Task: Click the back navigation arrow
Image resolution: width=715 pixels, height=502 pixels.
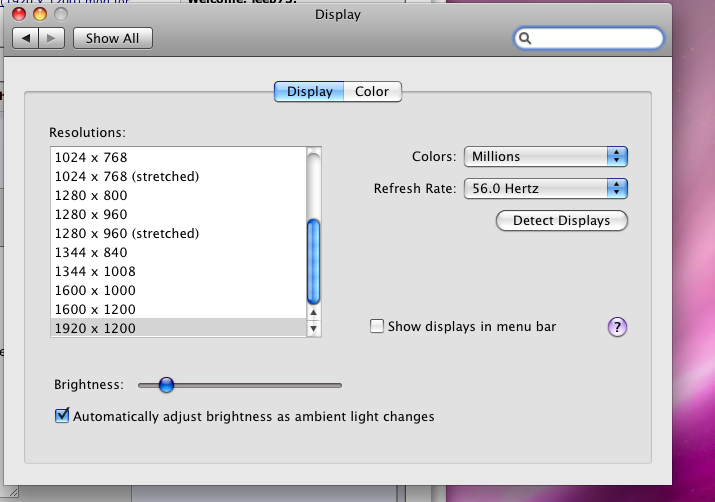Action: click(x=26, y=38)
